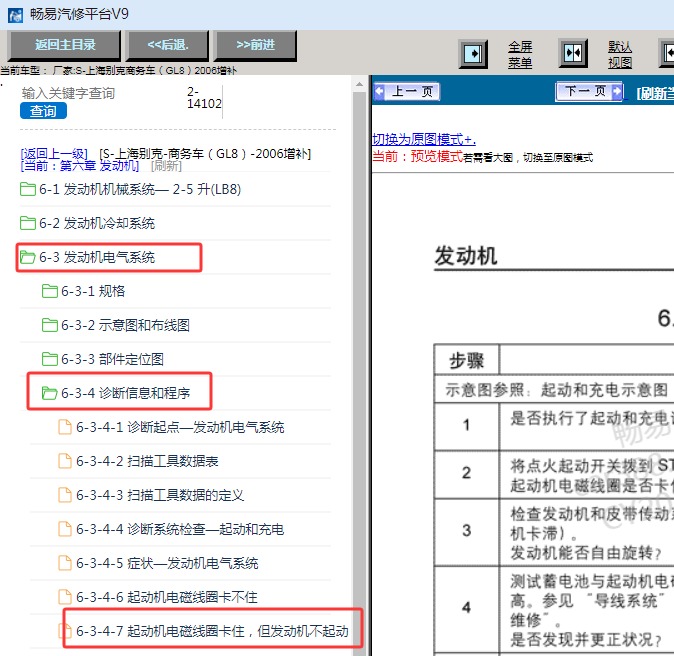Go forward with the >>前进 button
This screenshot has width=674, height=656.
click(255, 45)
